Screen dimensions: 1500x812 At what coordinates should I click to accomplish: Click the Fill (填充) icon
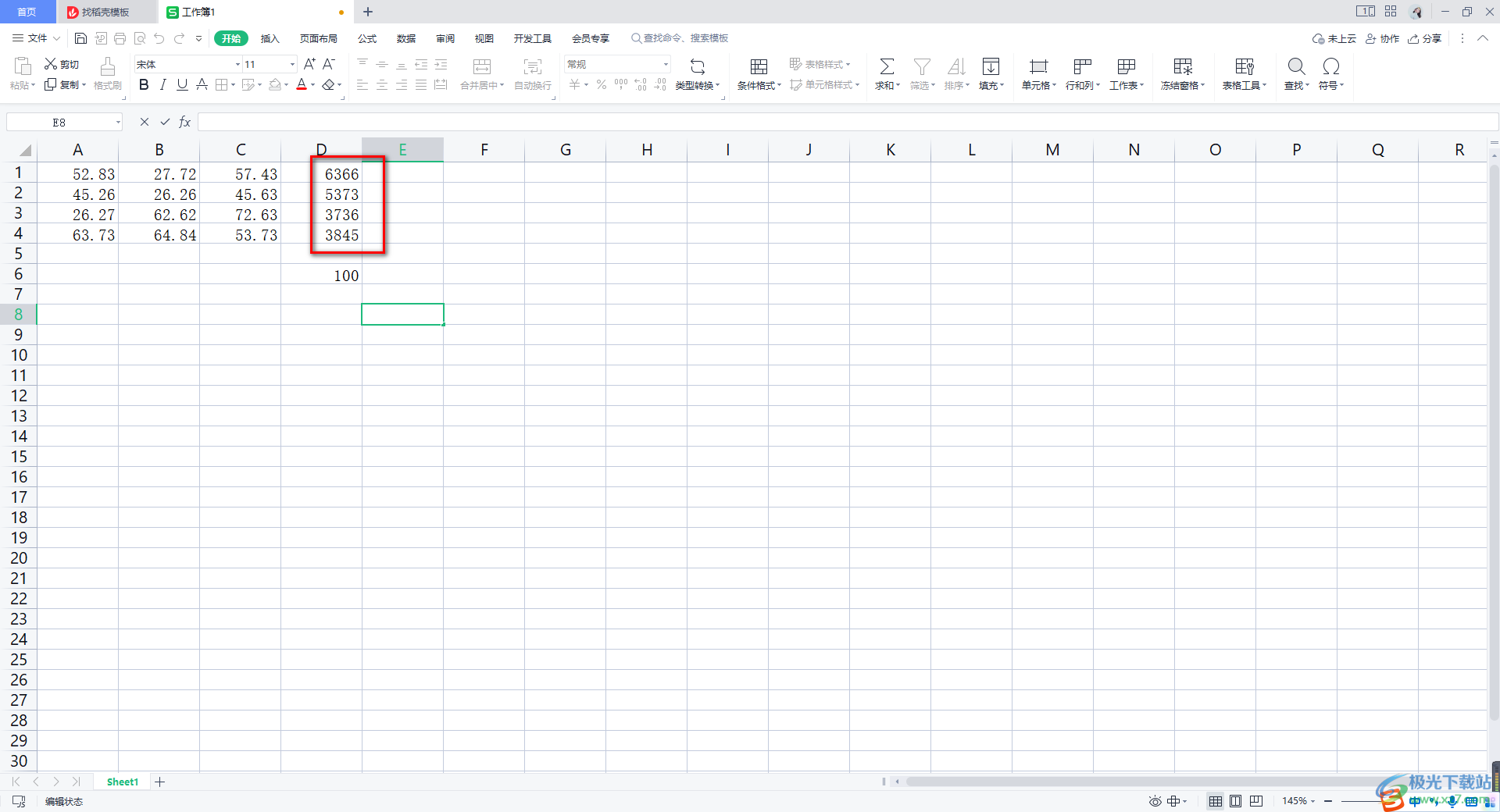coord(991,67)
